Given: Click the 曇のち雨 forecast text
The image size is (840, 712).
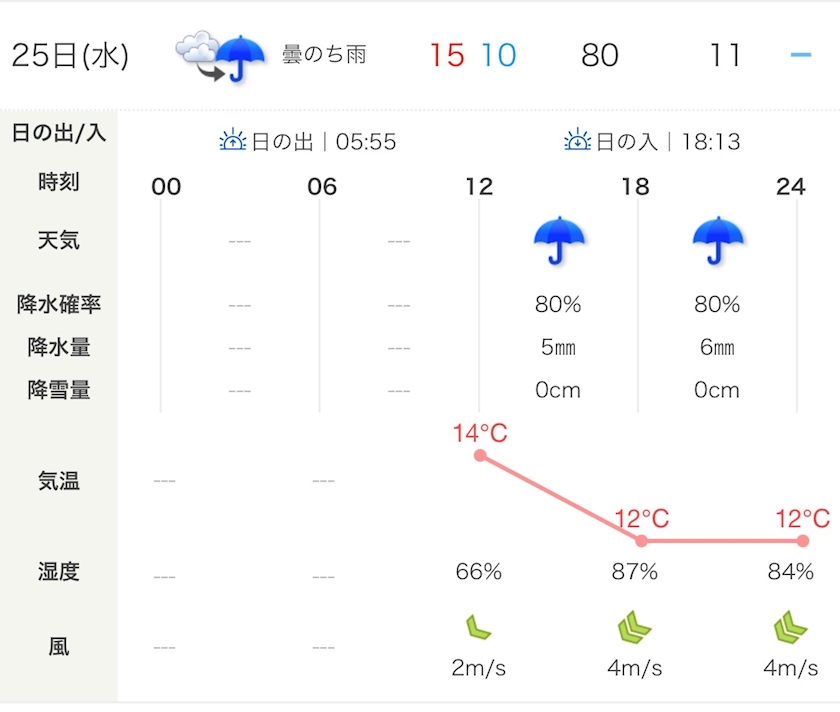Looking at the screenshot, I should click(324, 55).
